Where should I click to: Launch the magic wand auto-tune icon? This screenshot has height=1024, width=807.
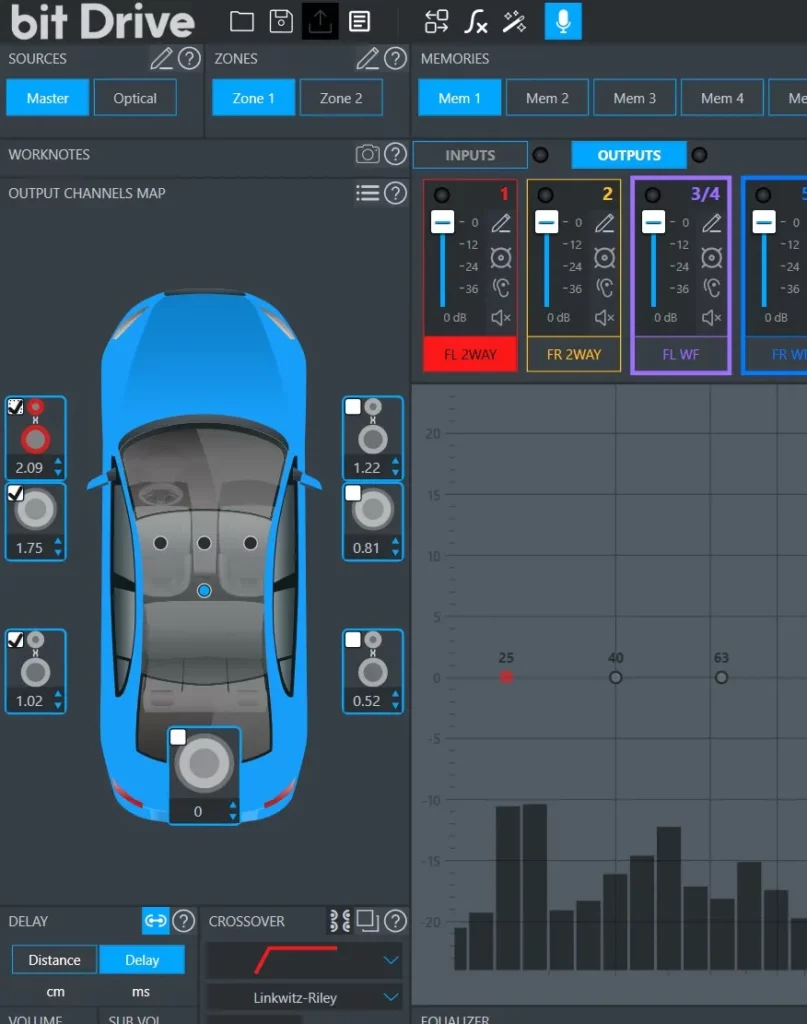(514, 22)
